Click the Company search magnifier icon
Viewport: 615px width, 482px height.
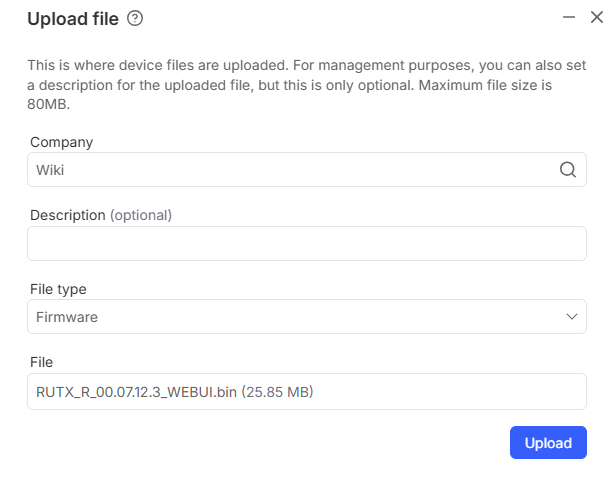(x=567, y=169)
